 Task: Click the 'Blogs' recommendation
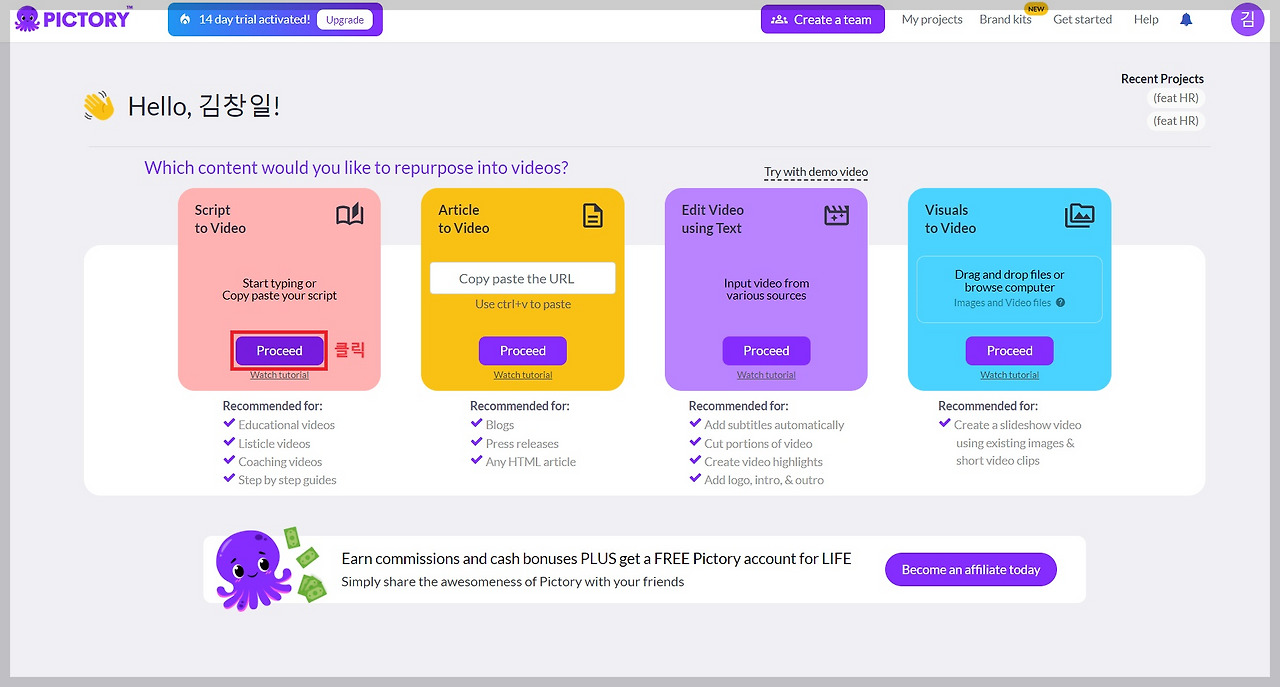click(x=500, y=425)
